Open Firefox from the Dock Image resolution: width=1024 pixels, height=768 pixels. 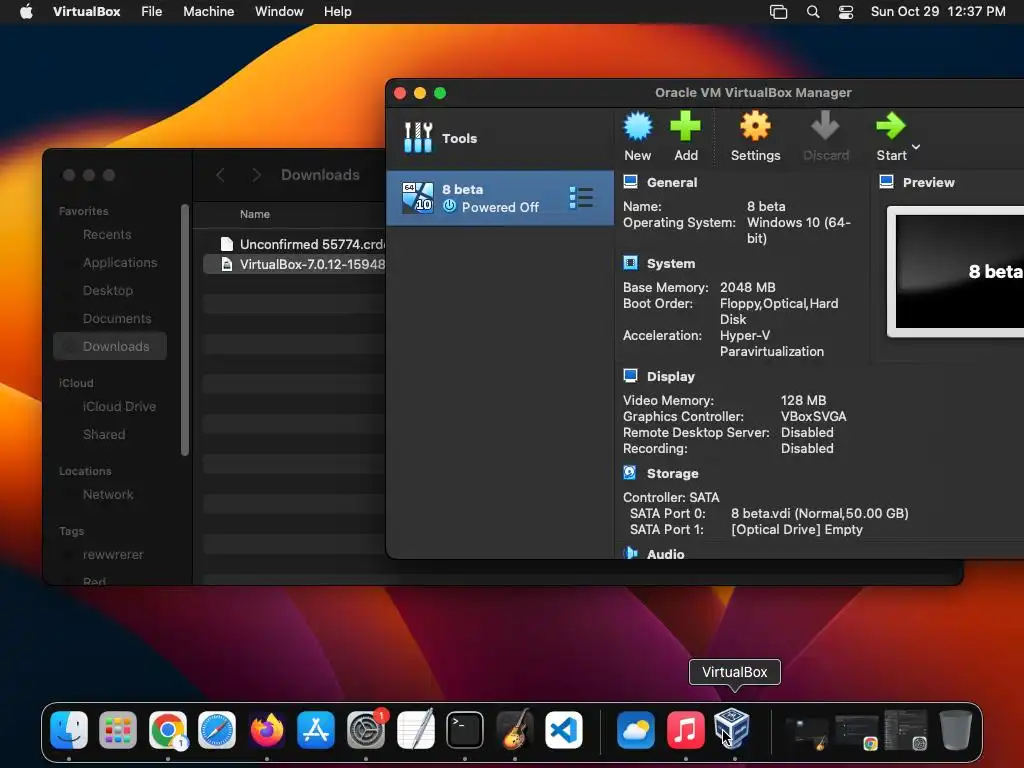[x=266, y=730]
